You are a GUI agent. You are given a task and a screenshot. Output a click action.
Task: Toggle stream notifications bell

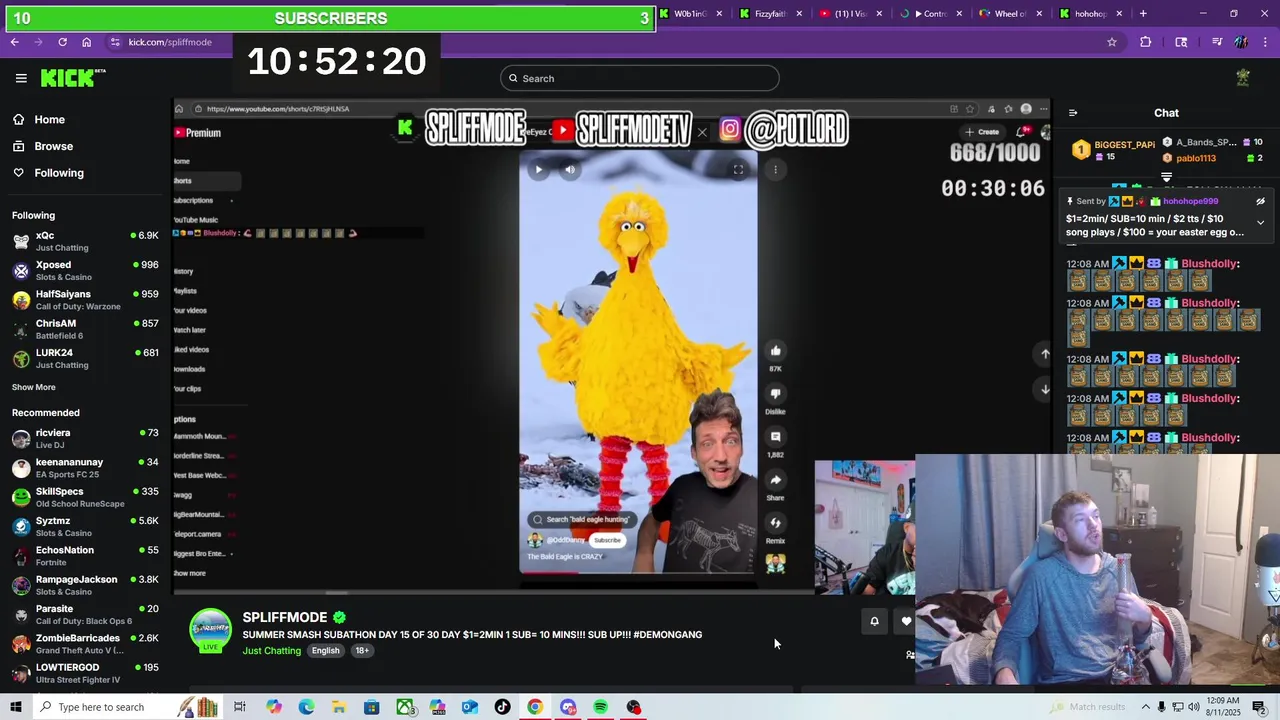[874, 621]
